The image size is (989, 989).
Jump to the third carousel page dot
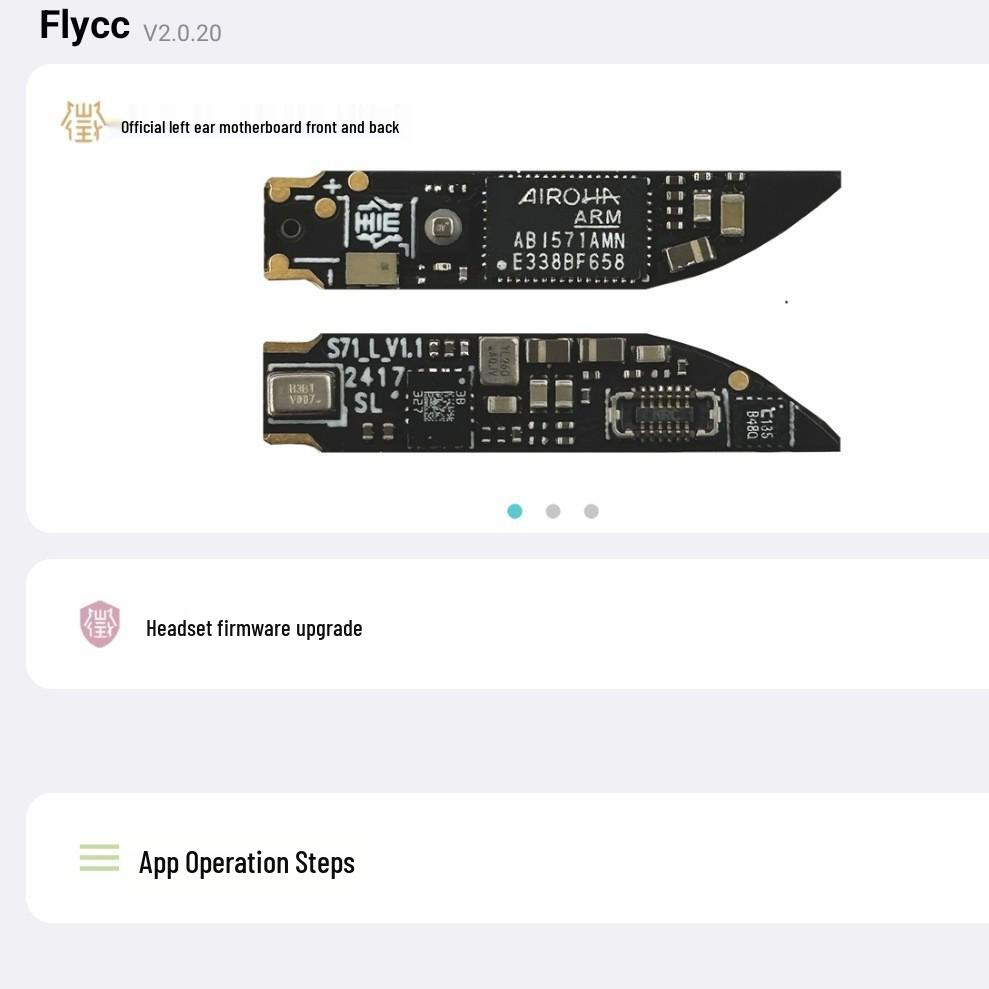[x=591, y=511]
